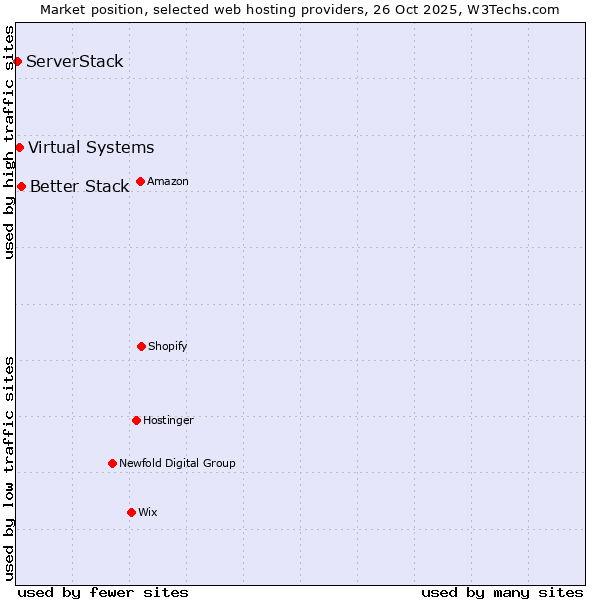
Task: Click the Hostinger label text
Action: click(168, 421)
